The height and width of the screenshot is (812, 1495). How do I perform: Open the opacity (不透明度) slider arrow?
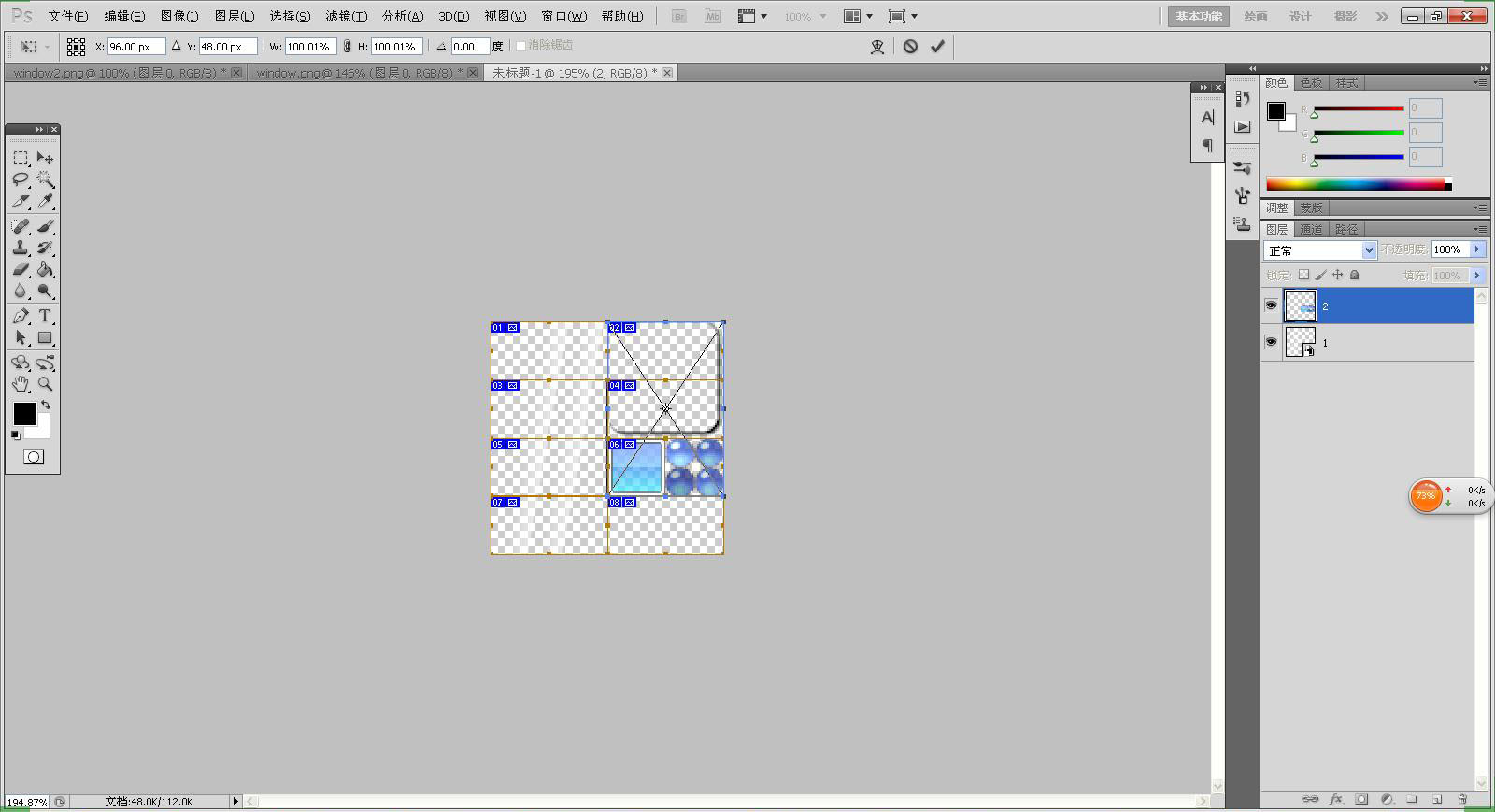[x=1477, y=249]
